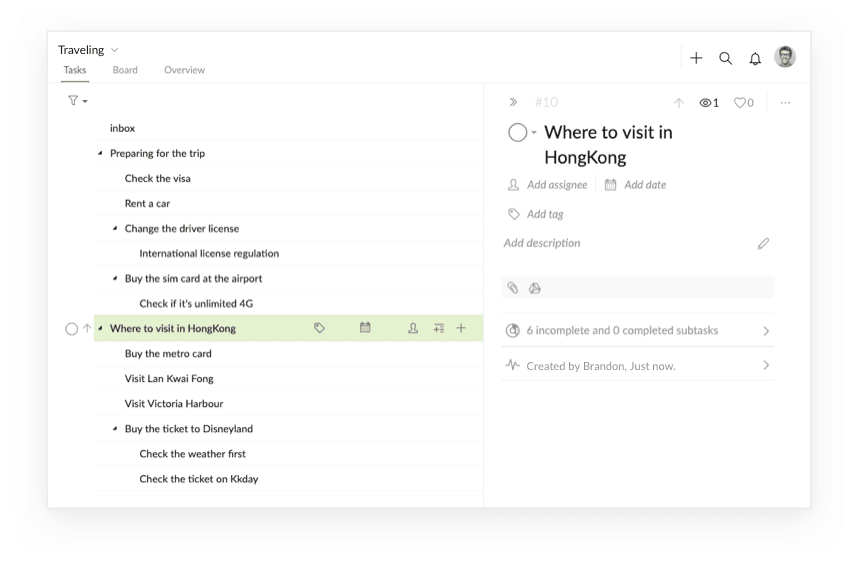This screenshot has width=858, height=563.
Task: Click up arrow in detail pane header
Action: tap(679, 102)
